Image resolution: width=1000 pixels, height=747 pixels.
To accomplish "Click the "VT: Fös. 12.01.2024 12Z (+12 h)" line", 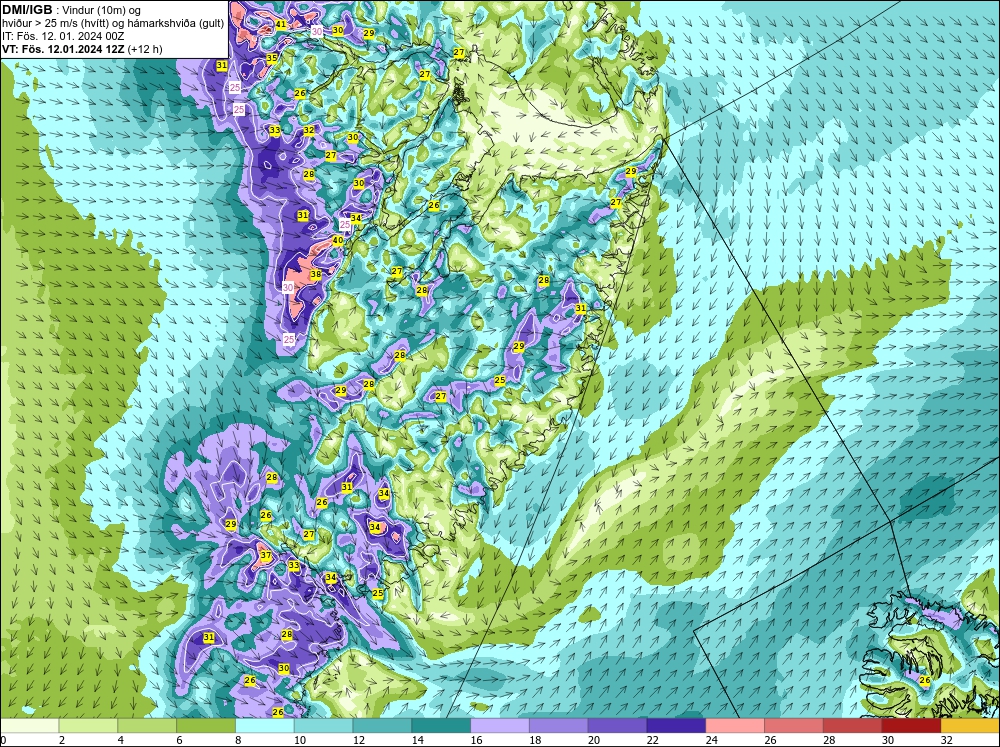I will [82, 49].
